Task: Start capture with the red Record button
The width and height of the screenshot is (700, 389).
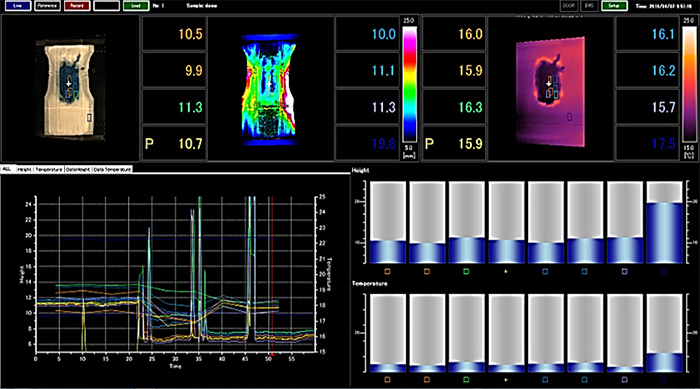Action: click(77, 6)
